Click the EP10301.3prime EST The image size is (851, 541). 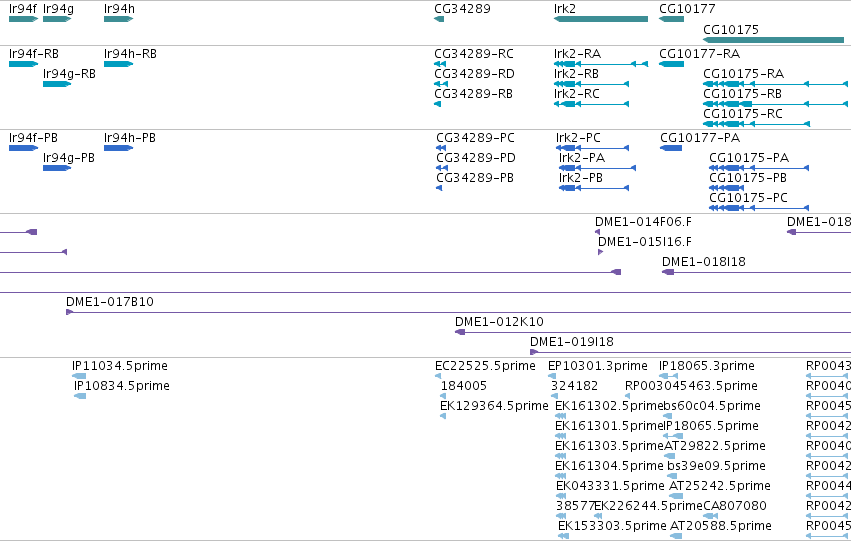tap(552, 376)
